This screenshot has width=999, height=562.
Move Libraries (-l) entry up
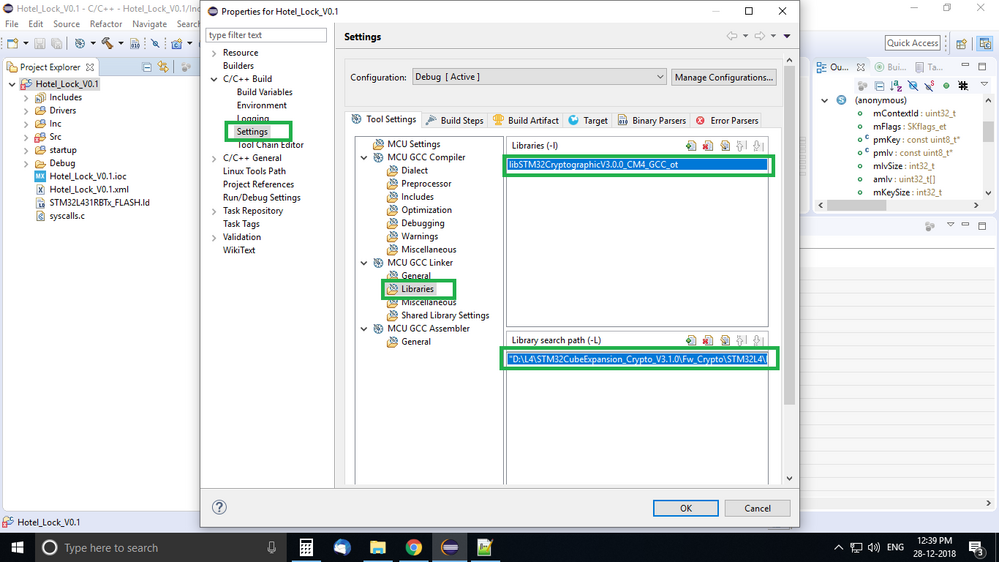[742, 146]
